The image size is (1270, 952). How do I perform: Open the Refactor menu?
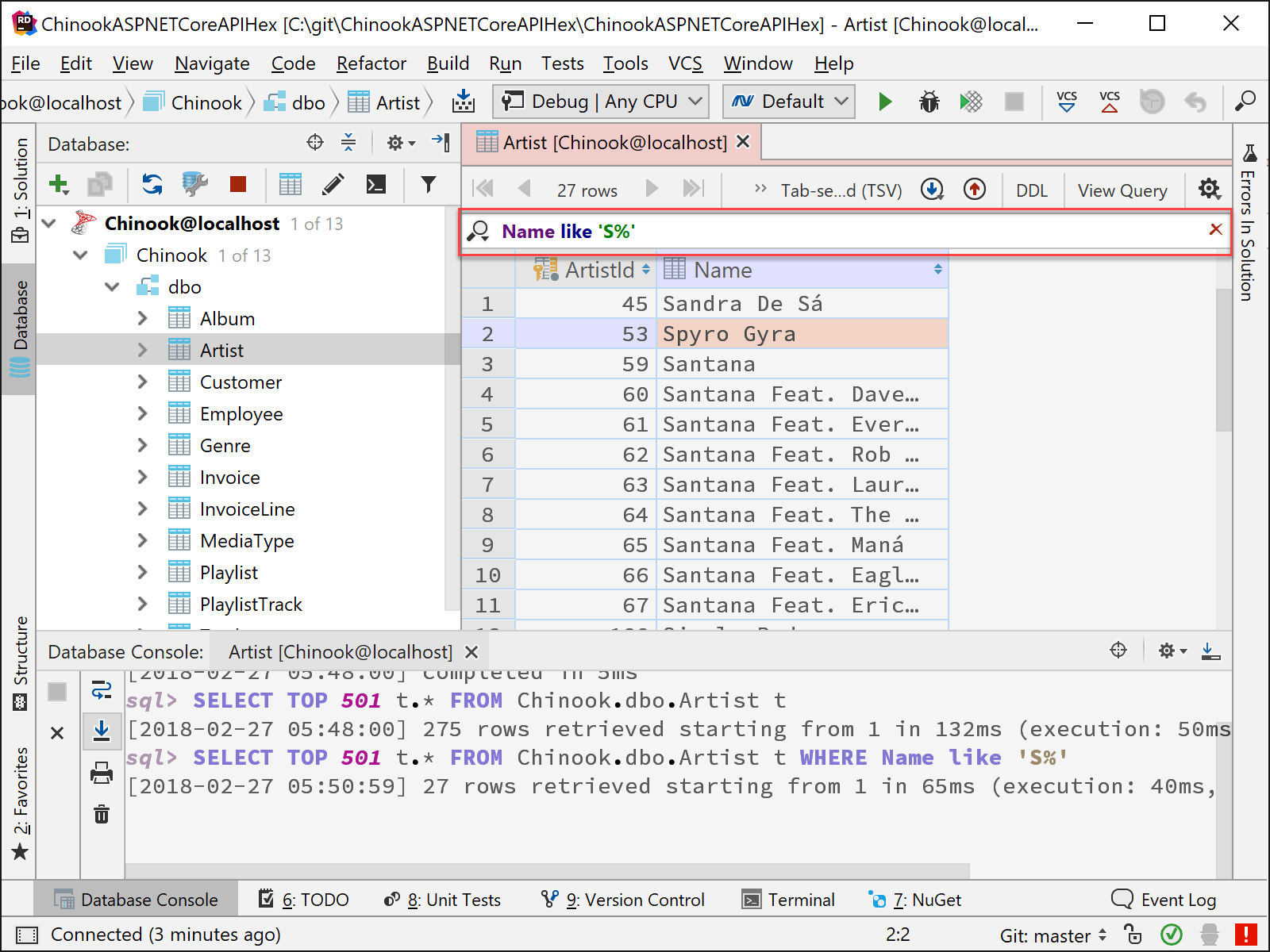371,63
